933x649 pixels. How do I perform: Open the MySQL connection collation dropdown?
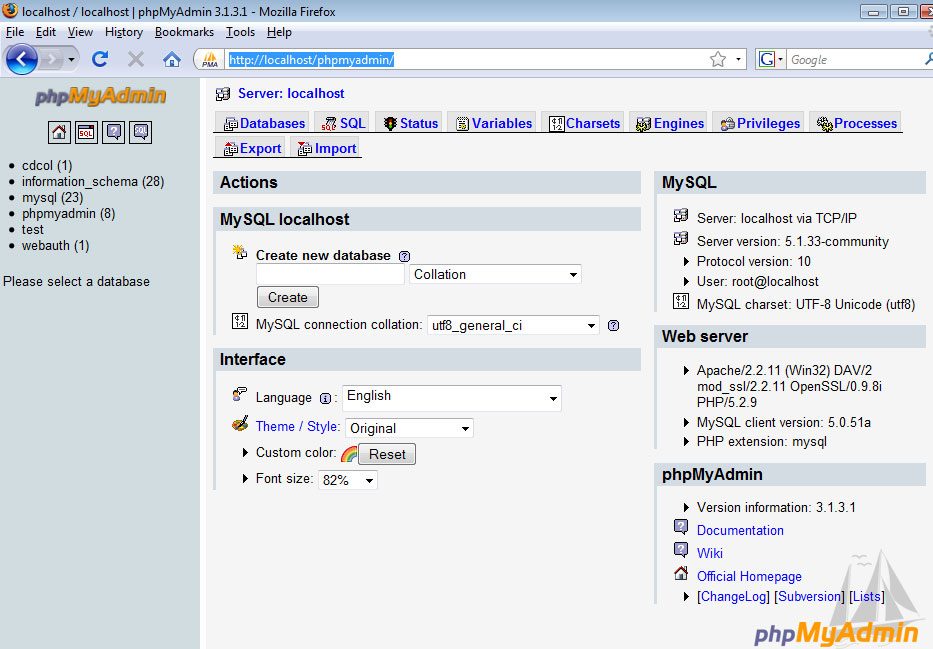(513, 325)
